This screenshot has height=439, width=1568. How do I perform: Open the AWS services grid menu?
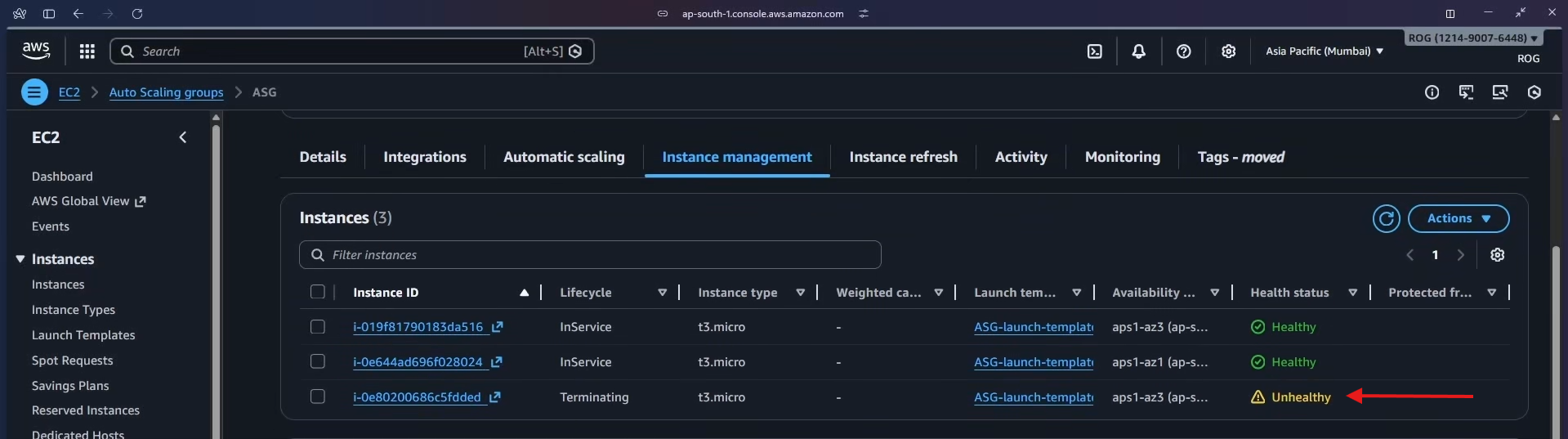coord(87,52)
